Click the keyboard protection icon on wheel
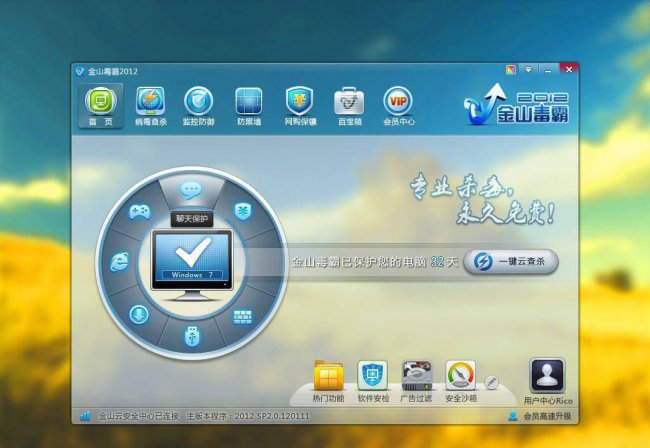The image size is (650, 448). pyautogui.click(x=243, y=317)
